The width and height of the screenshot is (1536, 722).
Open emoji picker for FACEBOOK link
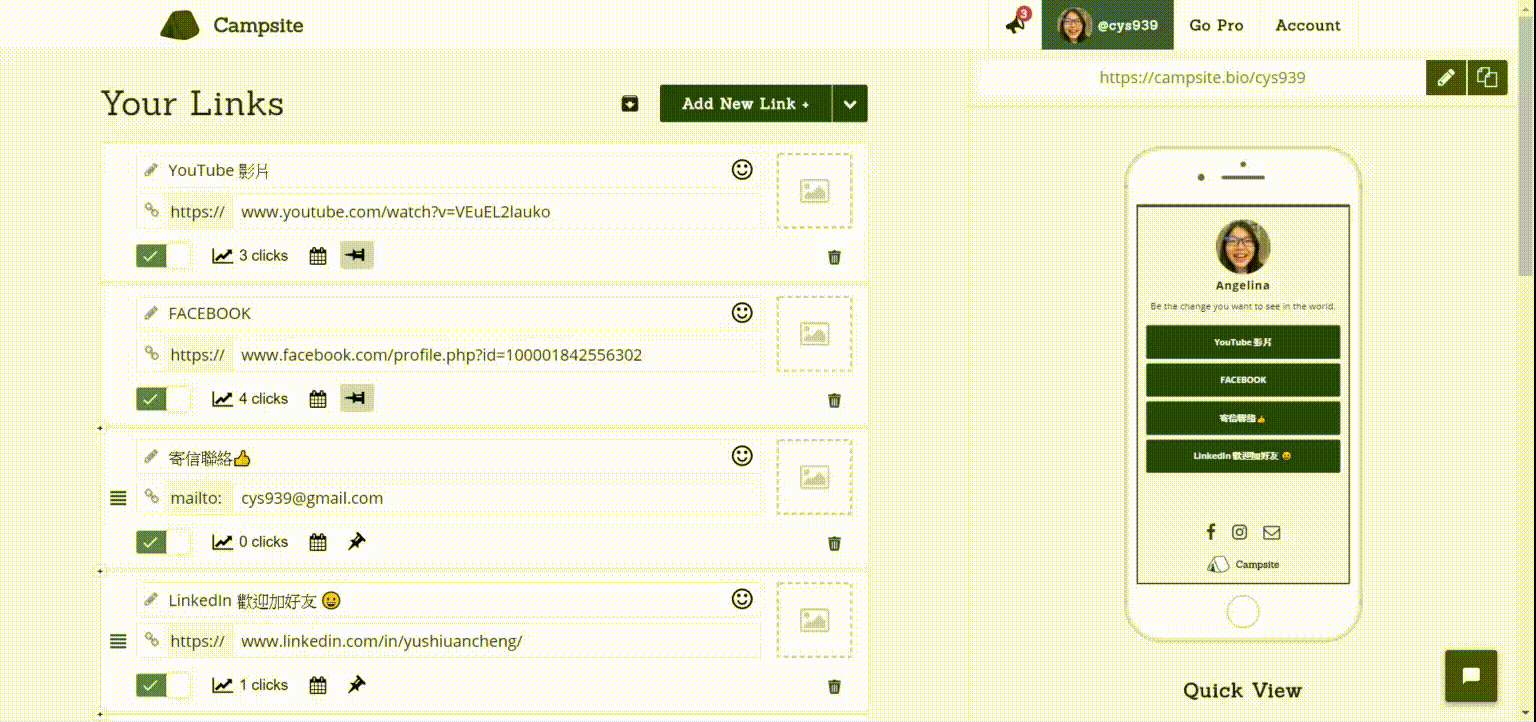(x=742, y=313)
